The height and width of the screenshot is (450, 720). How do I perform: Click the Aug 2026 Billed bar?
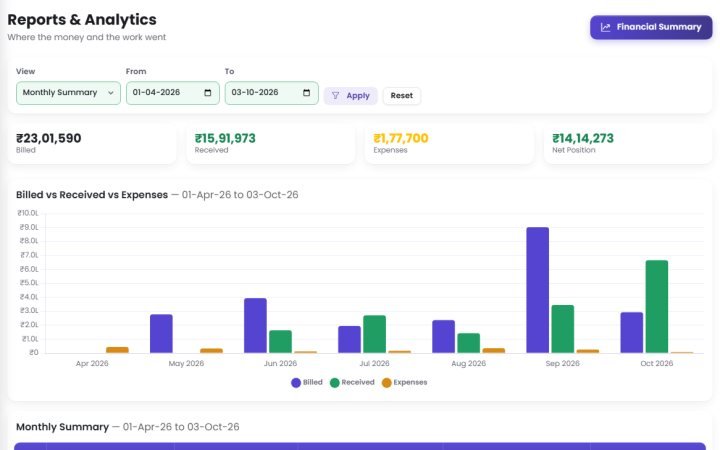[444, 337]
